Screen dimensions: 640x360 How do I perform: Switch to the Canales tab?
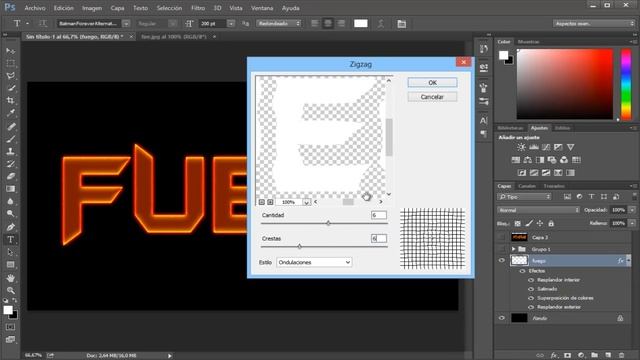pyautogui.click(x=527, y=186)
